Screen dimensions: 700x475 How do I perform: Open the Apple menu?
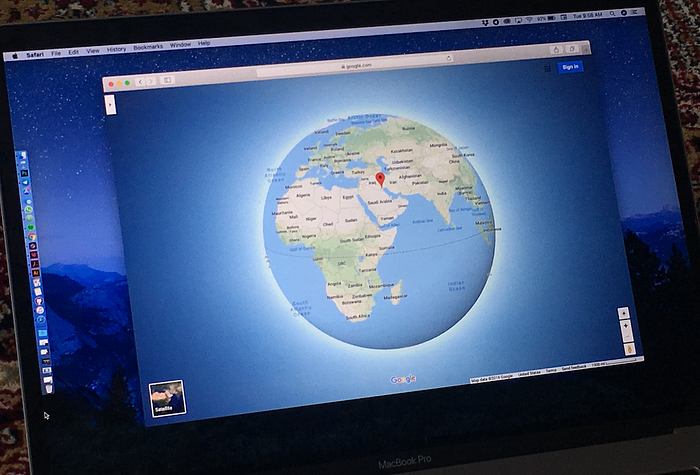(15, 56)
